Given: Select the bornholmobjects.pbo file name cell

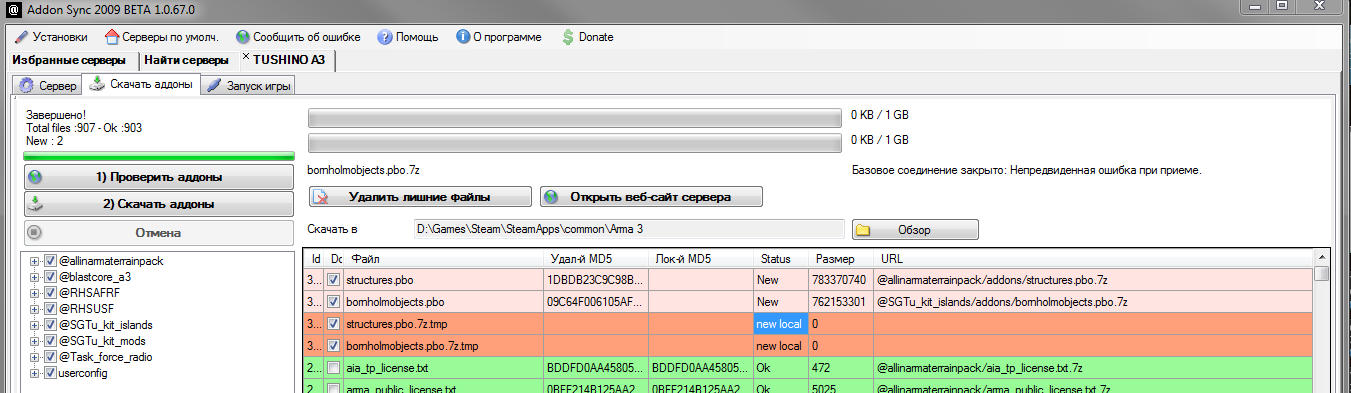Looking at the screenshot, I should pyautogui.click(x=444, y=302).
